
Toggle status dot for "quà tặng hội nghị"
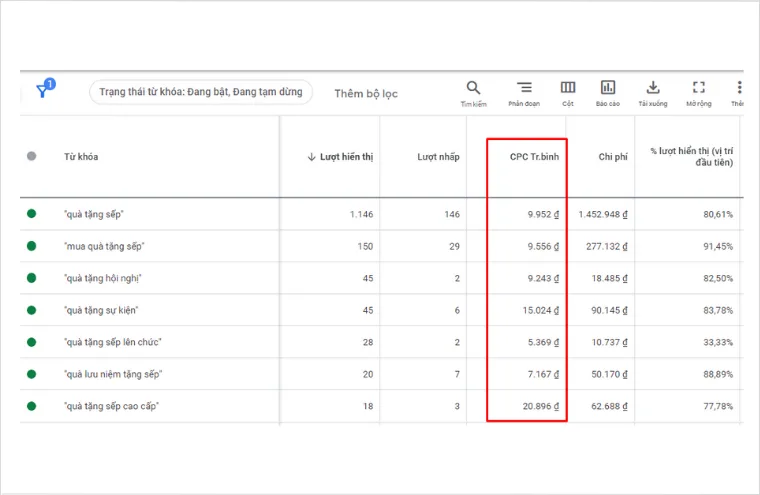32,278
